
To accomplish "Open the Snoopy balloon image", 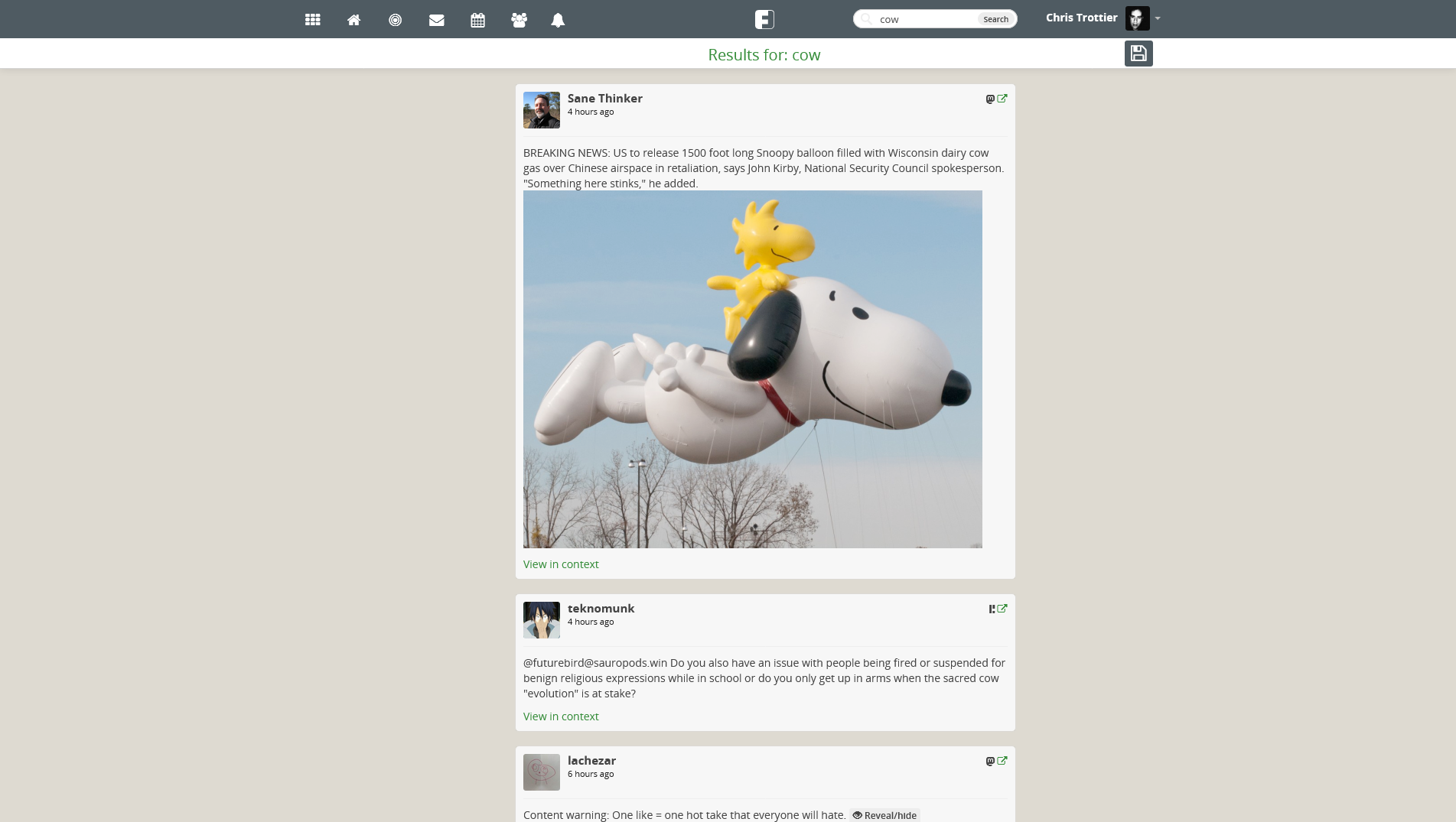I will coord(753,369).
